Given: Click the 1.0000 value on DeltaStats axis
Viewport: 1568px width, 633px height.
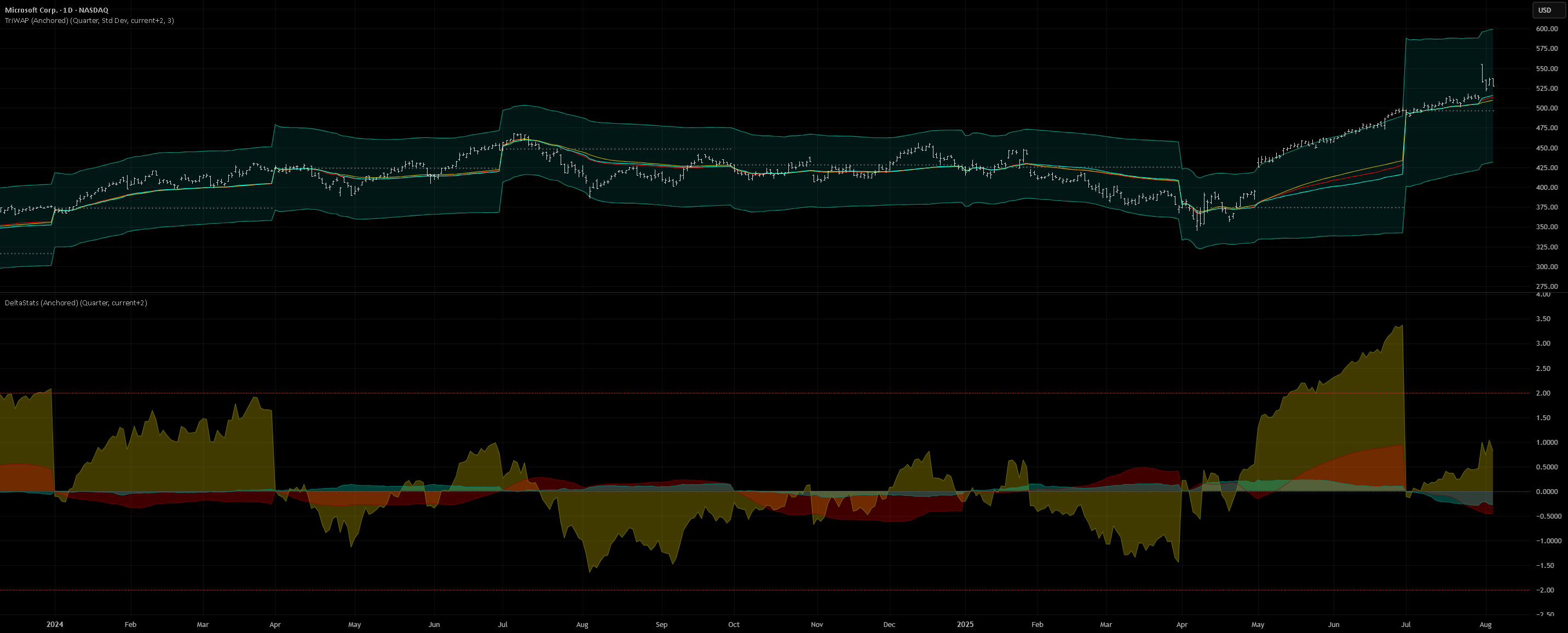Looking at the screenshot, I should [1547, 442].
